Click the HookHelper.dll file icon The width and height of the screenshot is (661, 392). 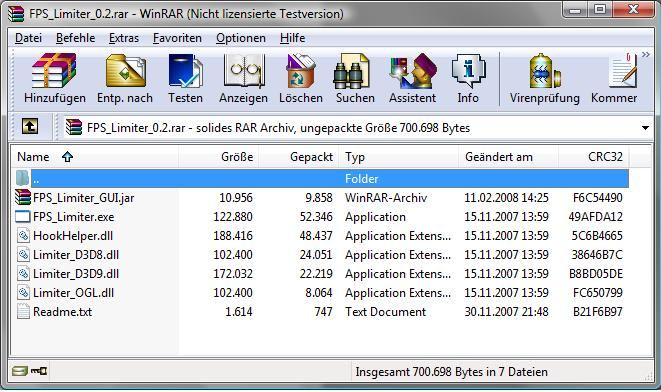pyautogui.click(x=23, y=235)
